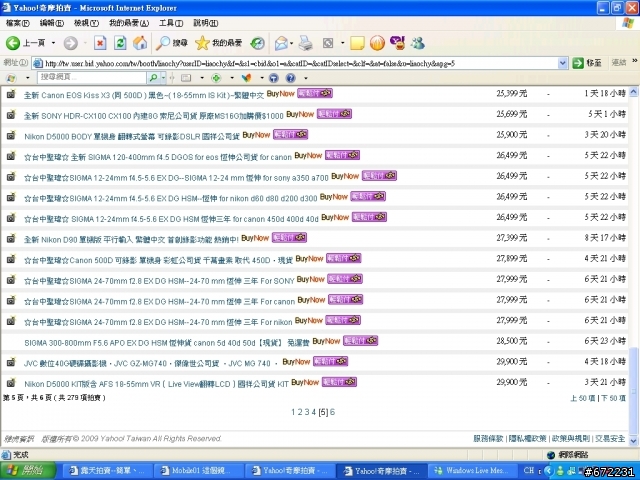640x480 pixels.
Task: Open the Nikon D5000 BODY listing link
Action: (131, 136)
